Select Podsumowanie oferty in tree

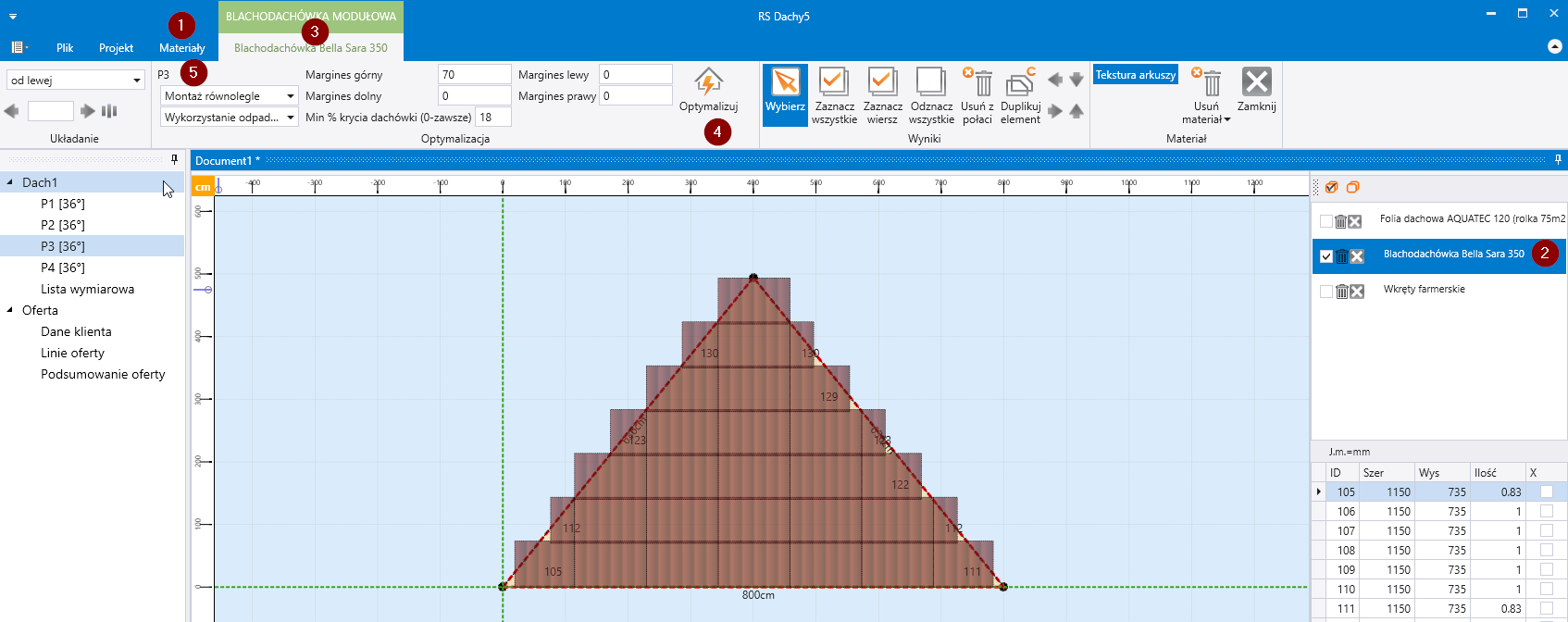point(103,375)
